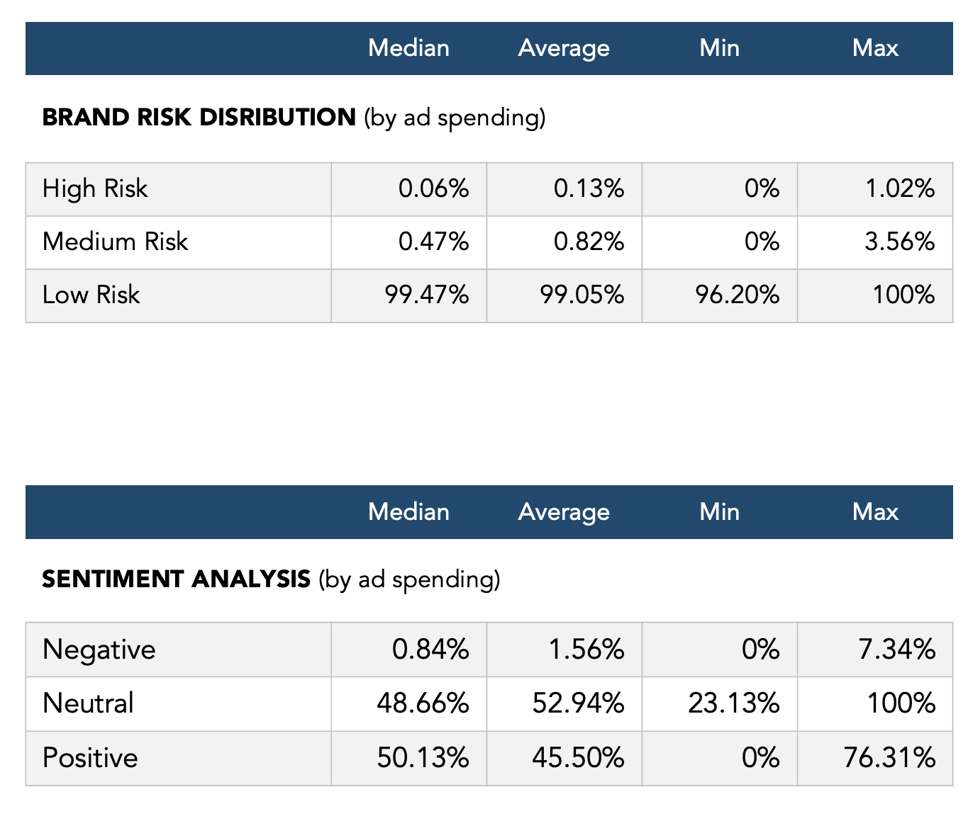Select the Medium Risk row label

click(115, 241)
